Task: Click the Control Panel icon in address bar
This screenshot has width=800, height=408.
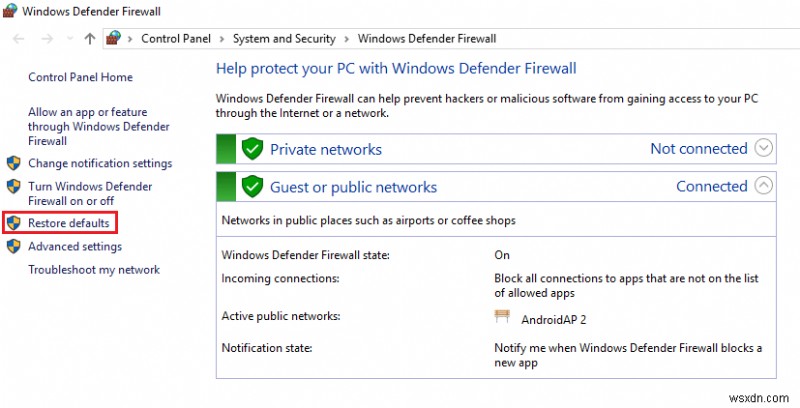Action: 115,39
